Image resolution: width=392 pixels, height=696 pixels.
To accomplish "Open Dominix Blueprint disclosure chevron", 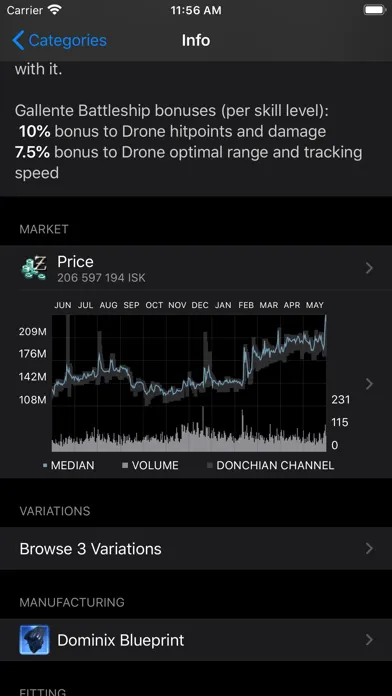I will [369, 640].
